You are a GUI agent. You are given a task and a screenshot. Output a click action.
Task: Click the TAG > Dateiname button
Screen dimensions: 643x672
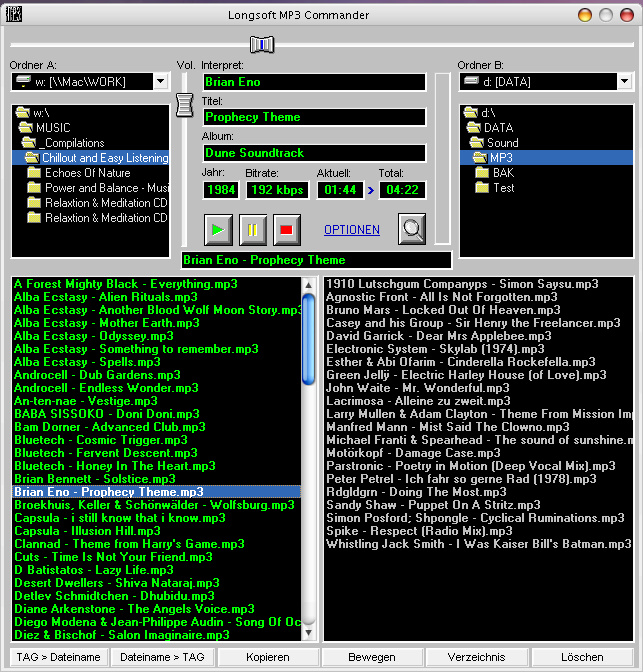click(56, 657)
